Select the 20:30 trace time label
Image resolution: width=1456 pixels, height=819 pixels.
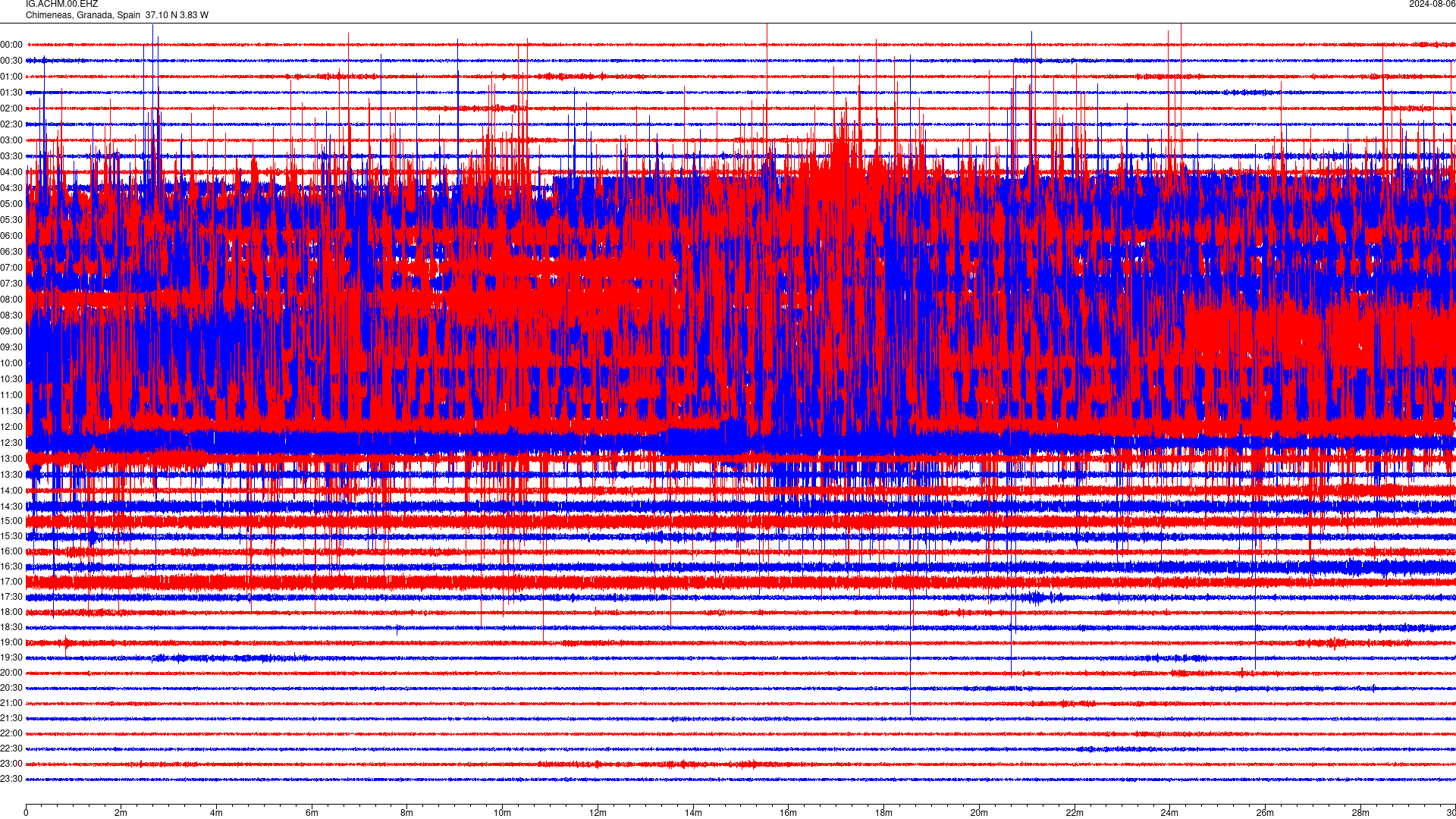click(11, 688)
